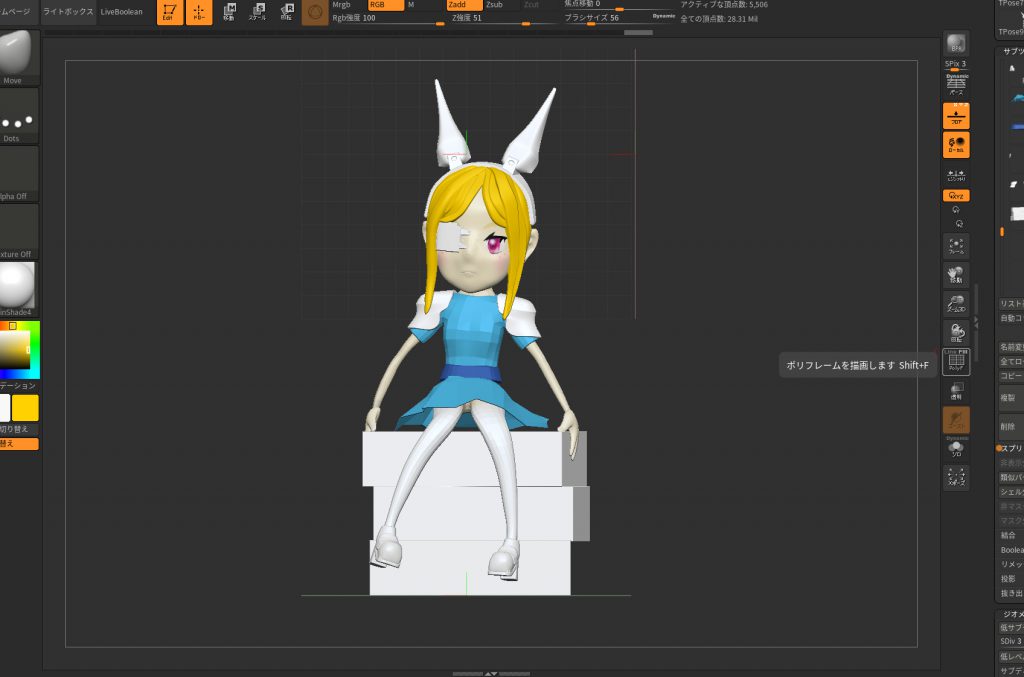The height and width of the screenshot is (677, 1024).
Task: Adjust the focal shift 0 slider
Action: click(620, 5)
